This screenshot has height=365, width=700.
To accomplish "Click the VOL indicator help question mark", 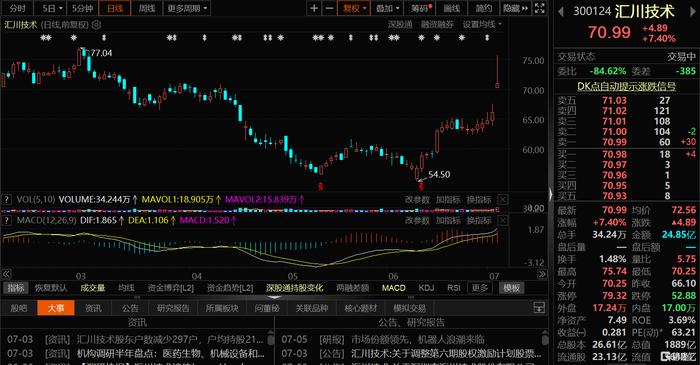I will (x=7, y=199).
